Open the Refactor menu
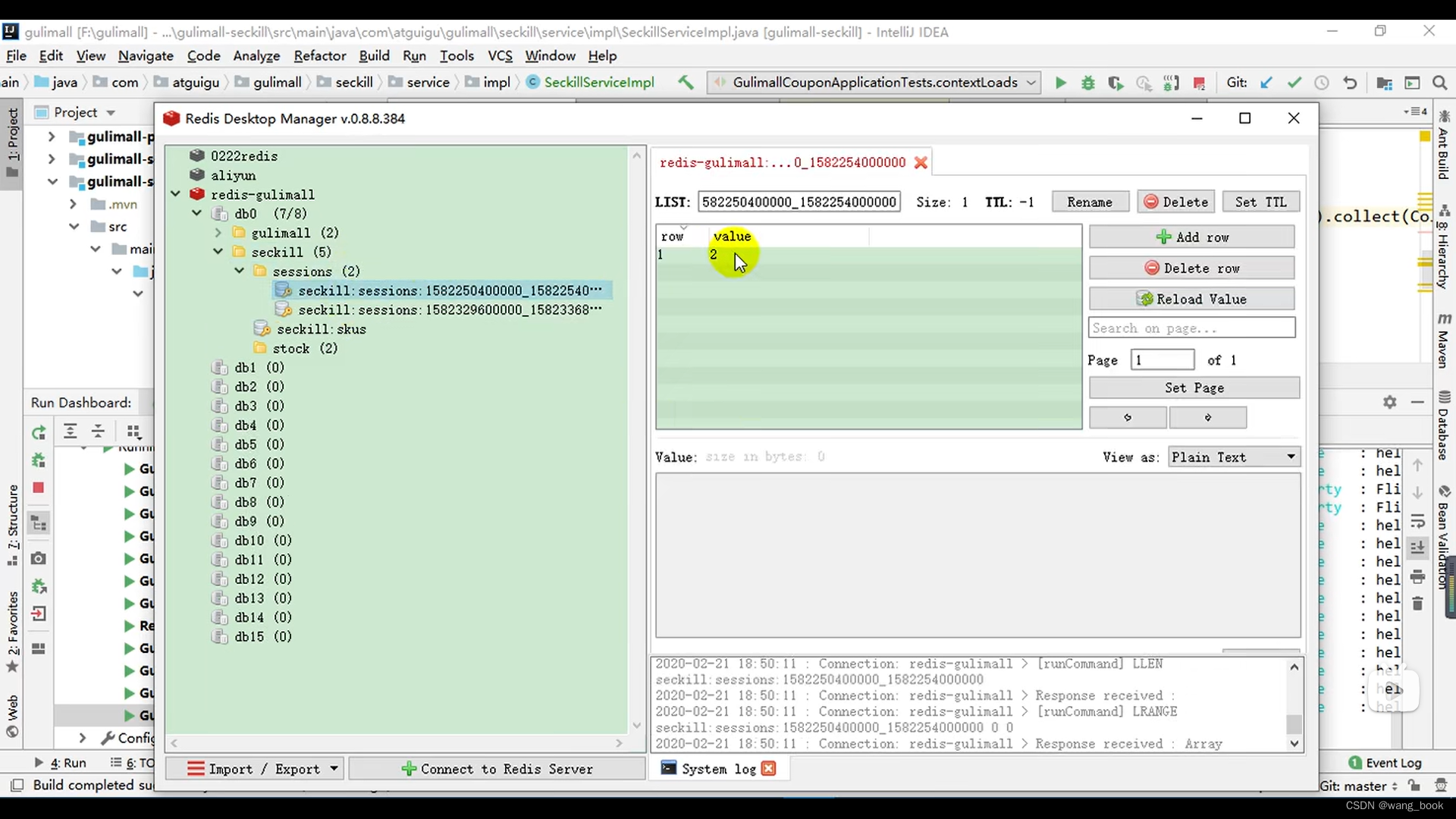1456x819 pixels. click(320, 55)
